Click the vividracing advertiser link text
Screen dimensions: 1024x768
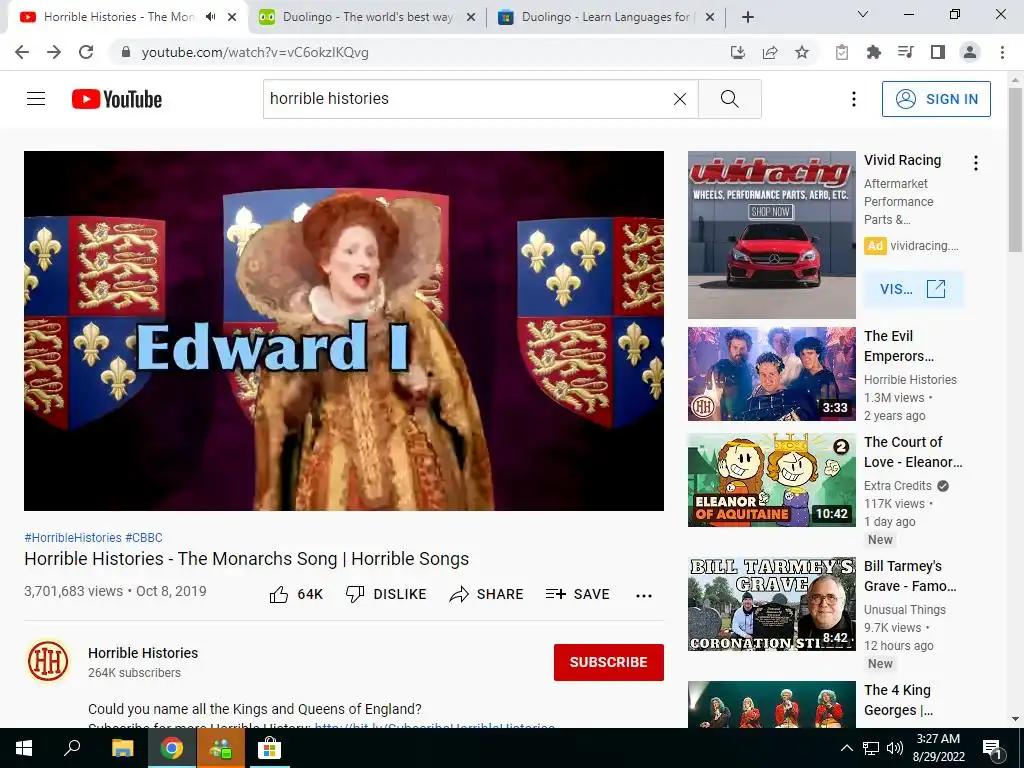pos(924,246)
